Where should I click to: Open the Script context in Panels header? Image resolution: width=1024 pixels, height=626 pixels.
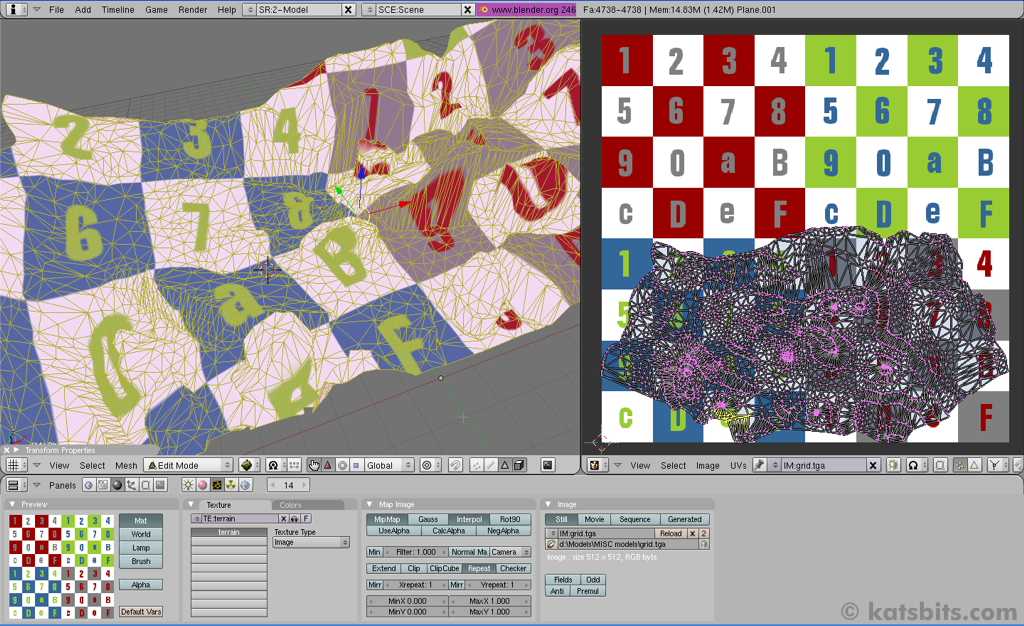coord(103,485)
